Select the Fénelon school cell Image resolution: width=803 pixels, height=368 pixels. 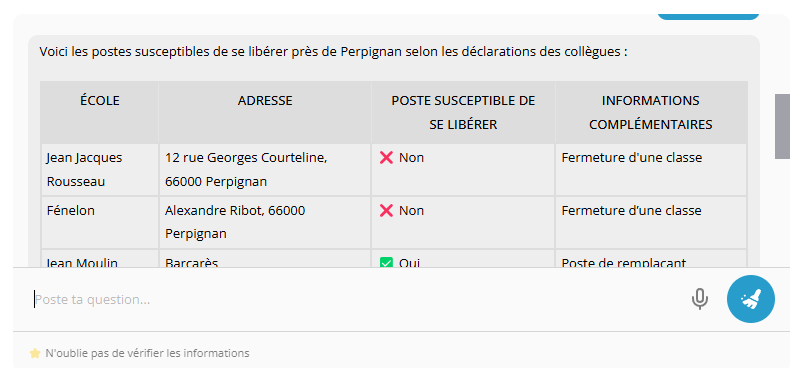tap(100, 223)
